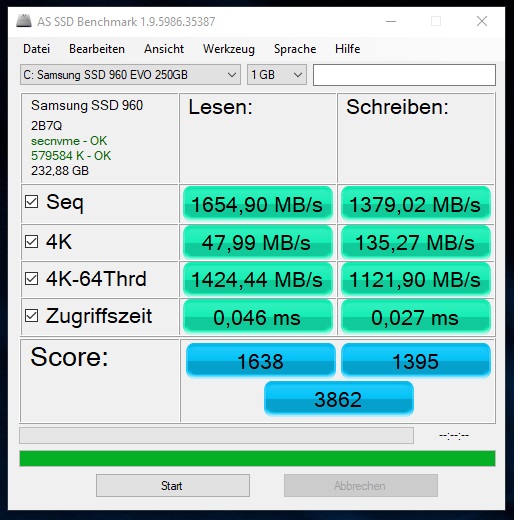Viewport: 514px width, 520px height.
Task: Click the Seq write result 1379,02 MB/s
Action: 416,204
